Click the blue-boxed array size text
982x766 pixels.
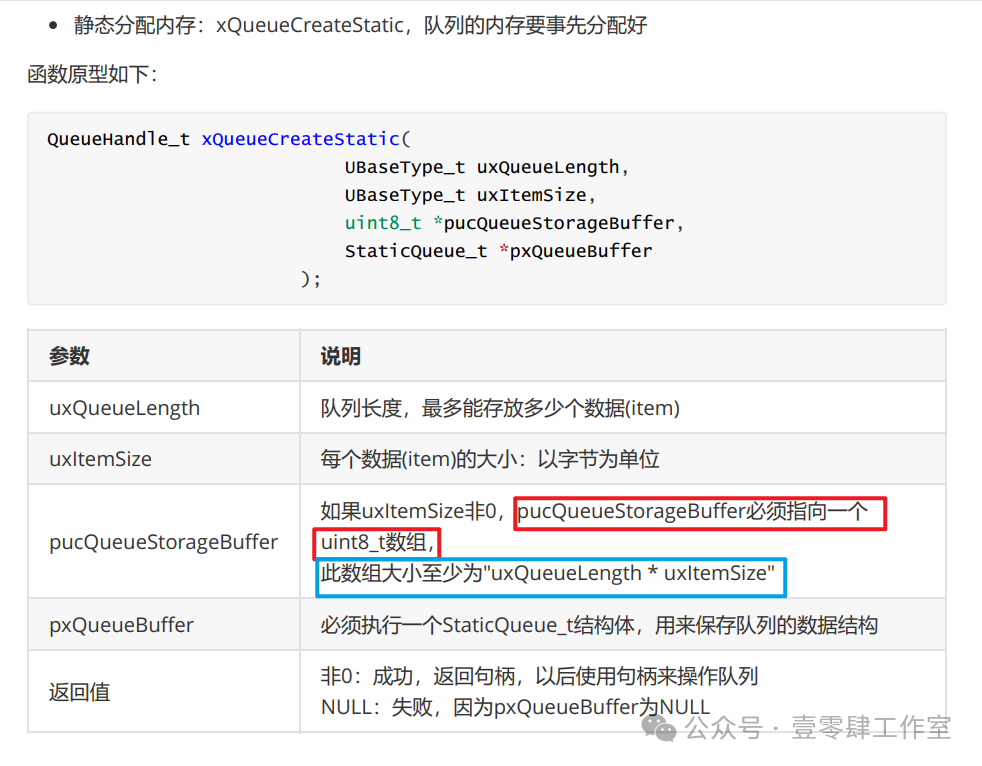click(548, 573)
